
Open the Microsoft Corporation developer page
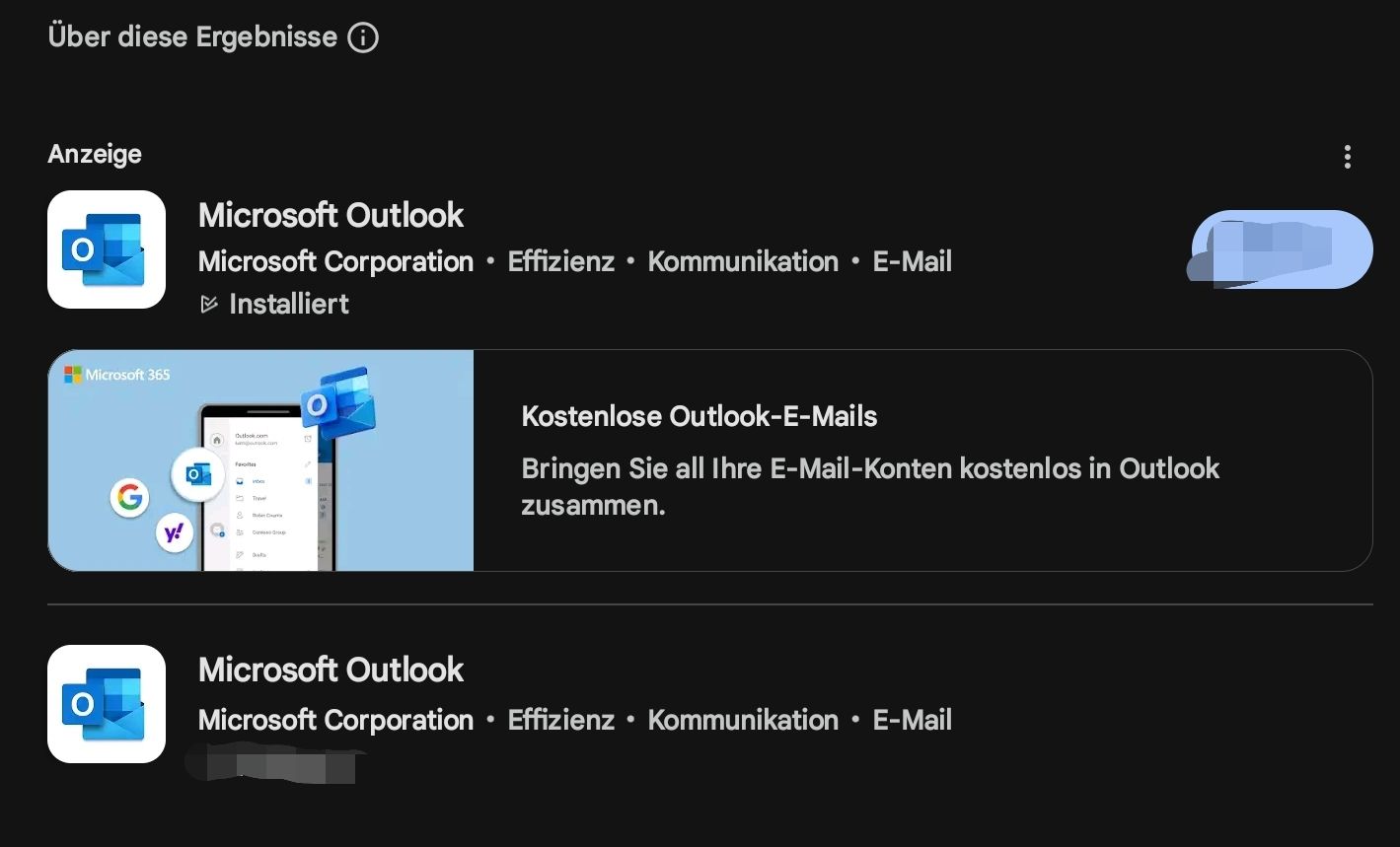point(335,261)
